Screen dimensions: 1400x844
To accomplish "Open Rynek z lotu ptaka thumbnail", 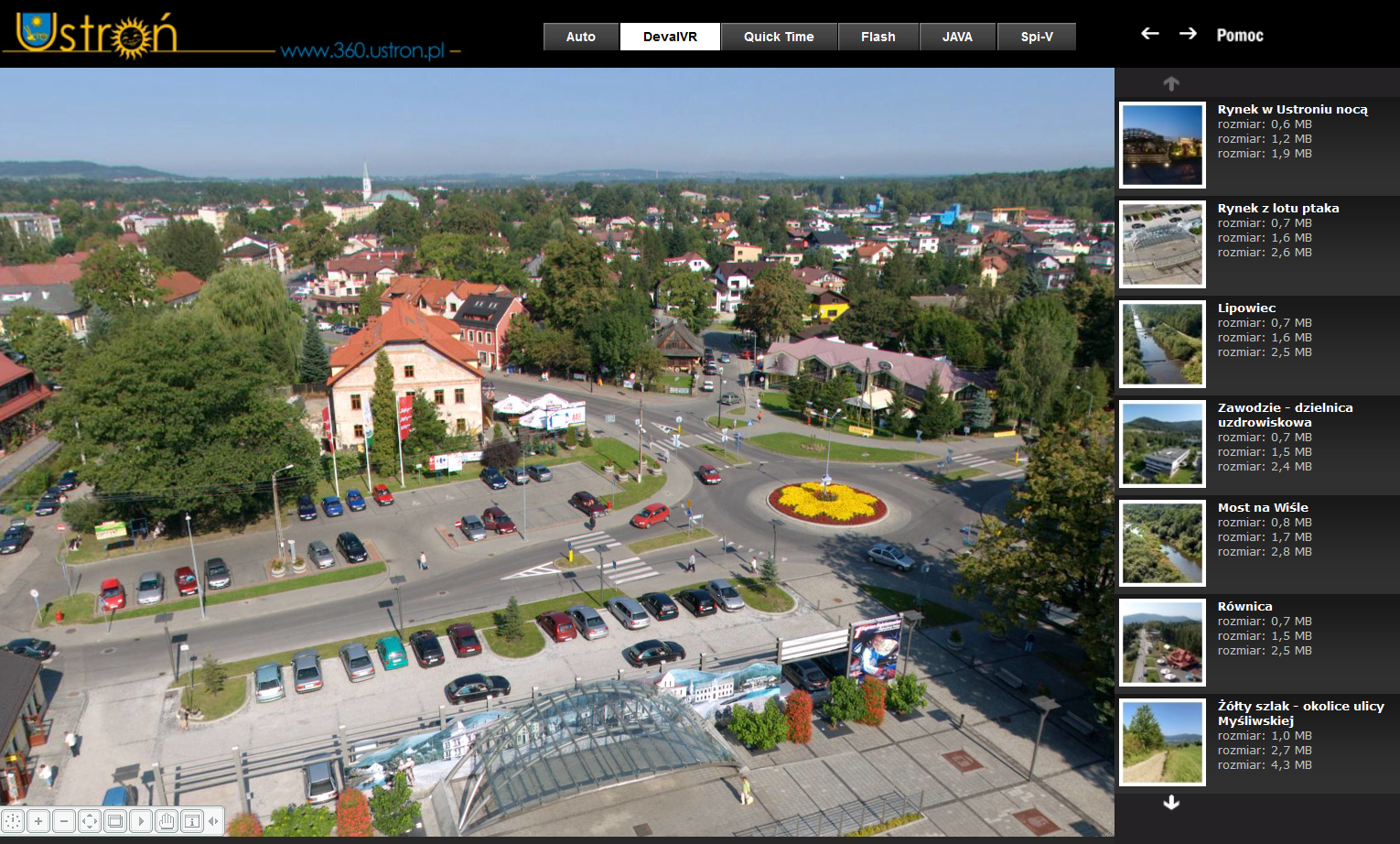I will coord(1162,244).
